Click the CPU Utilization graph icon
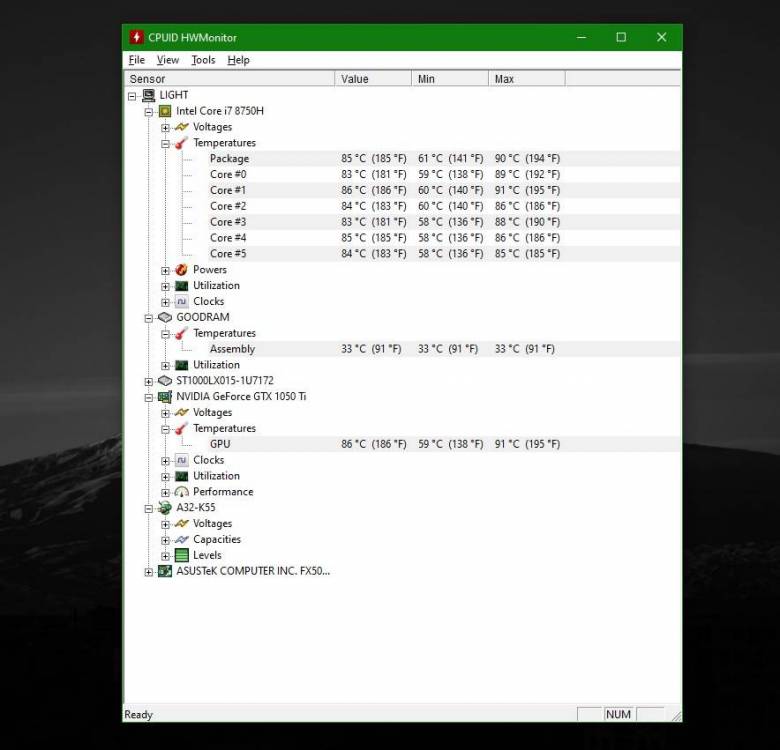Viewport: 780px width, 750px height. point(182,285)
